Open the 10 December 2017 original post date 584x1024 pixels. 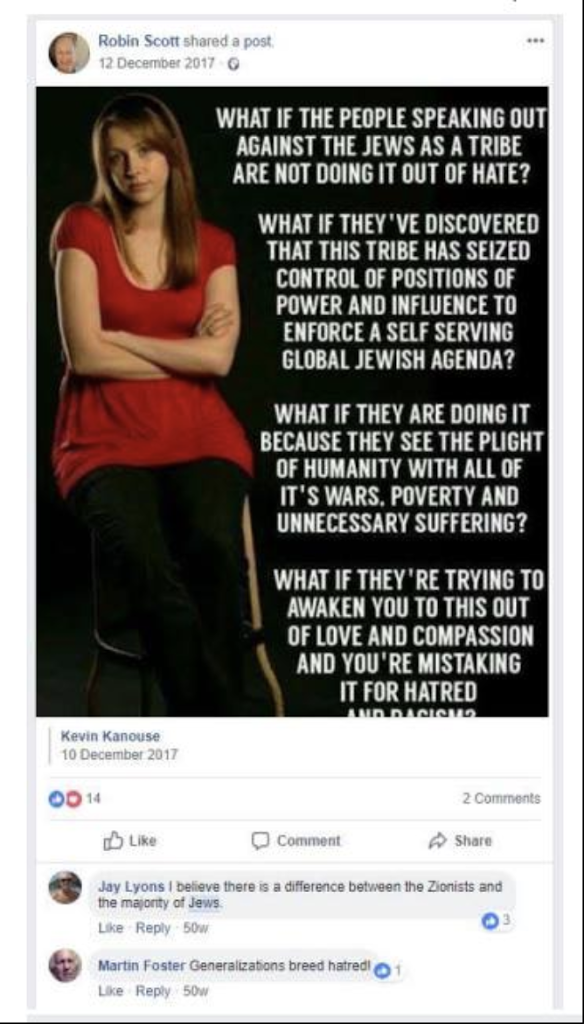[x=119, y=754]
